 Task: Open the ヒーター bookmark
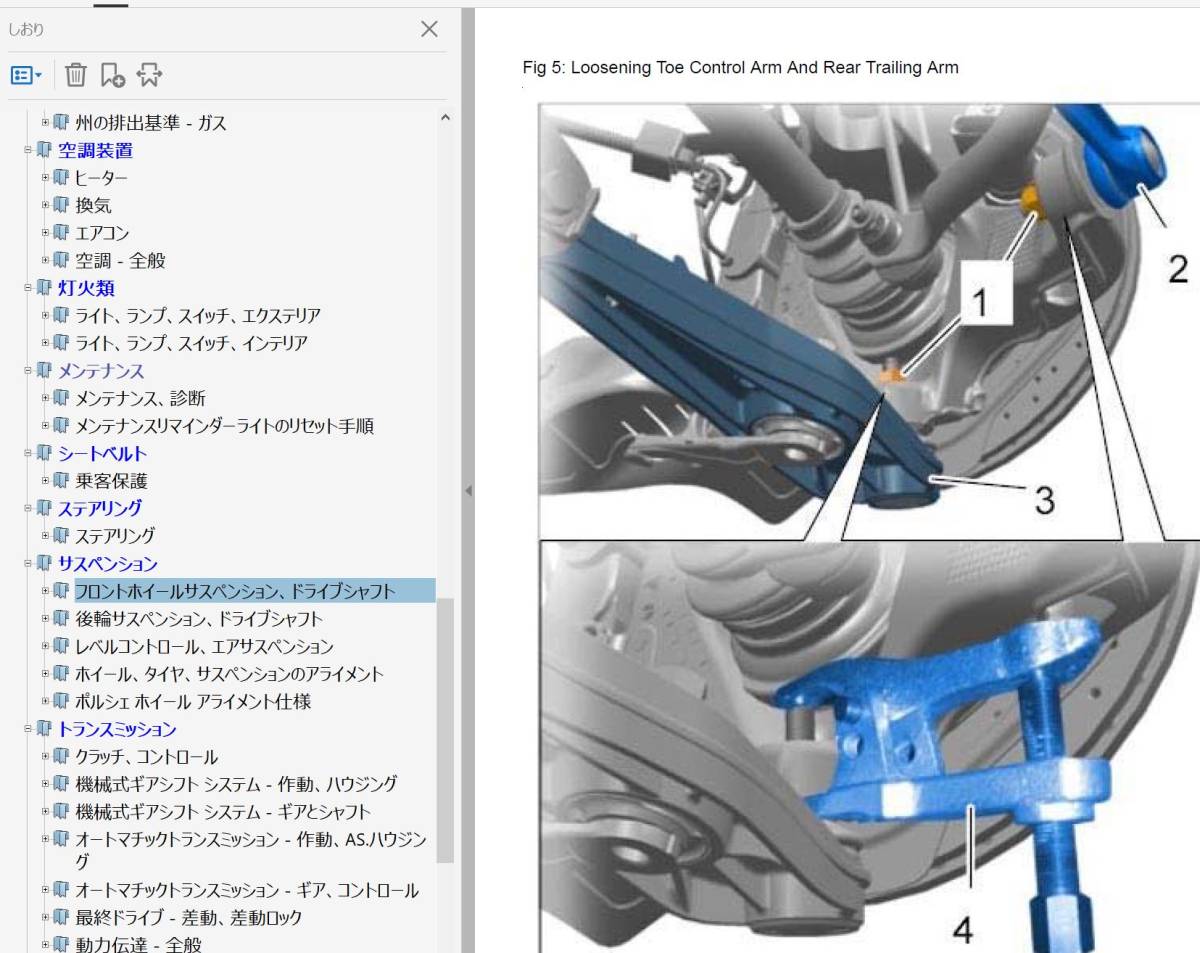[102, 178]
